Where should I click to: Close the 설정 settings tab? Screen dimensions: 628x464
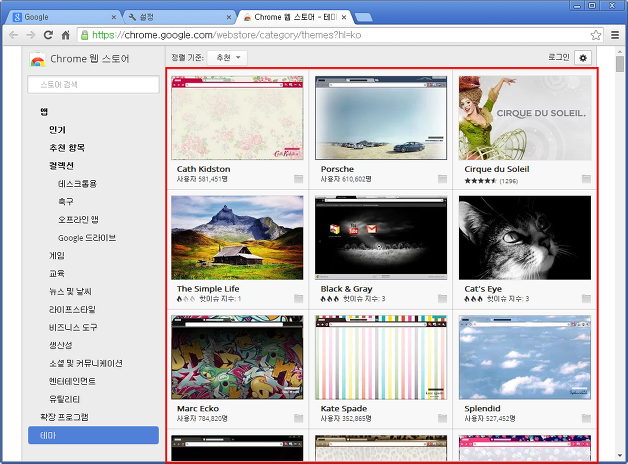[x=229, y=17]
